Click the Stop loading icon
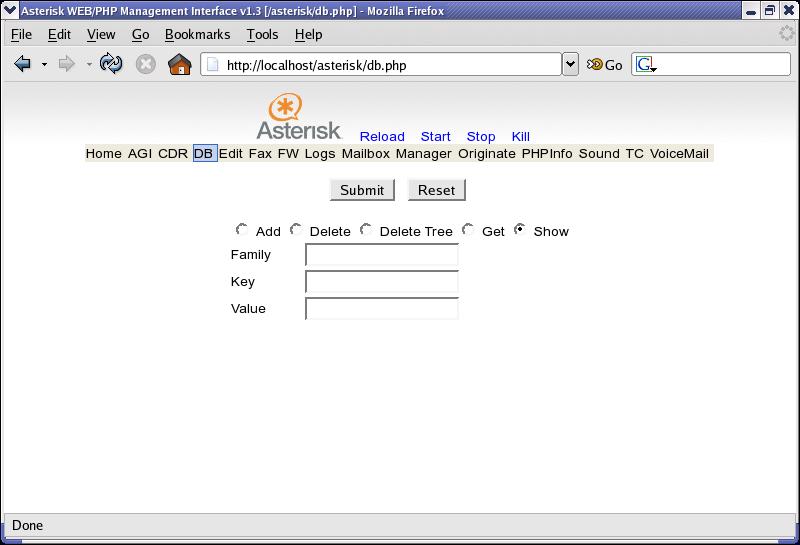The width and height of the screenshot is (800, 545). [146, 65]
